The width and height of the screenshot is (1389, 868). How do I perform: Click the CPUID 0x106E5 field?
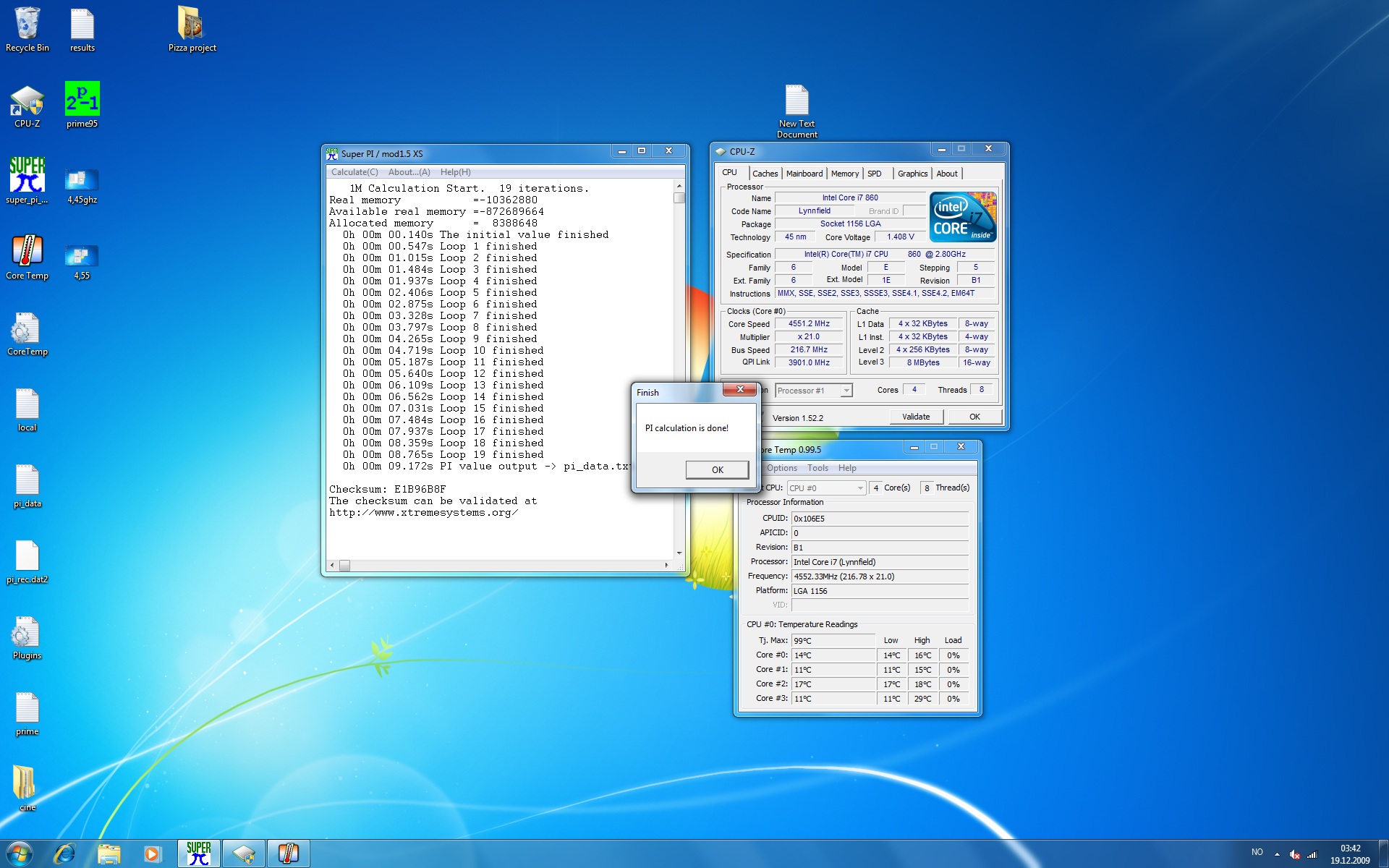click(880, 519)
